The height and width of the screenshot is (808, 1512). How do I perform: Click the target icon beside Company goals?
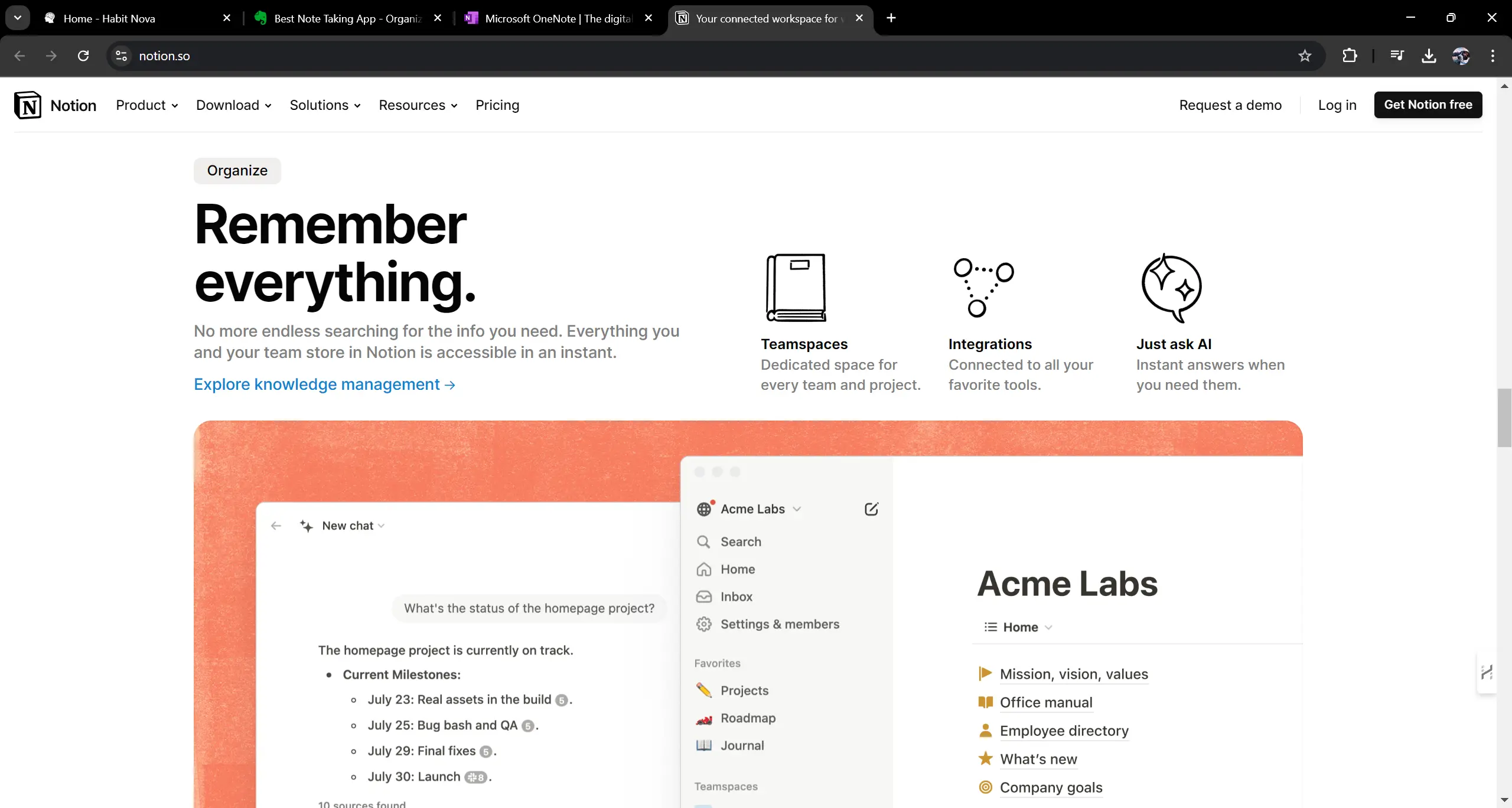[985, 787]
